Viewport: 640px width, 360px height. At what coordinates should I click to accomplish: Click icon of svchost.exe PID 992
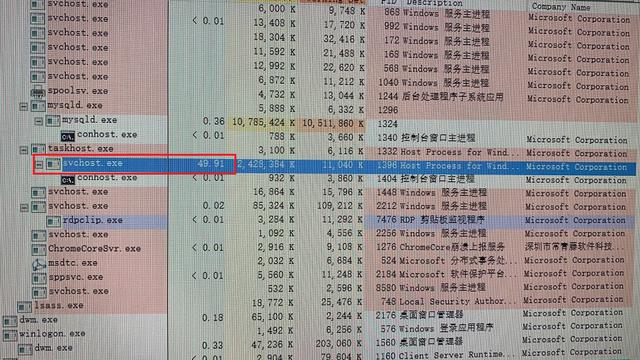tap(38, 19)
